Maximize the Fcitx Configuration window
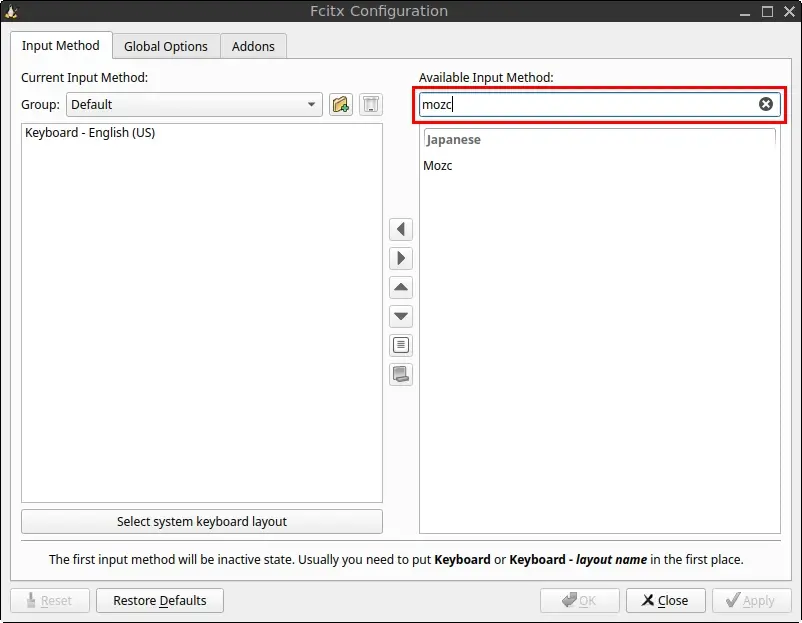Screen dimensions: 802x623 [767, 11]
